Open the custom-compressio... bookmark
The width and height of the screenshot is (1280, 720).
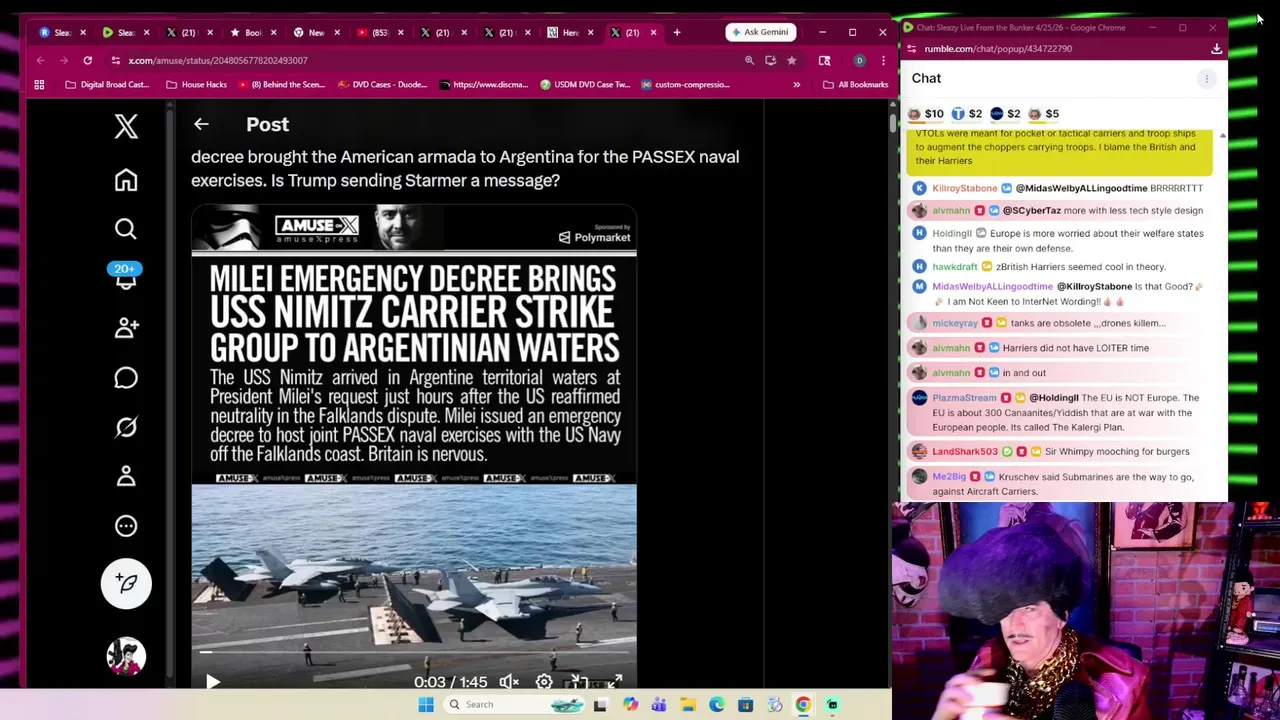685,85
